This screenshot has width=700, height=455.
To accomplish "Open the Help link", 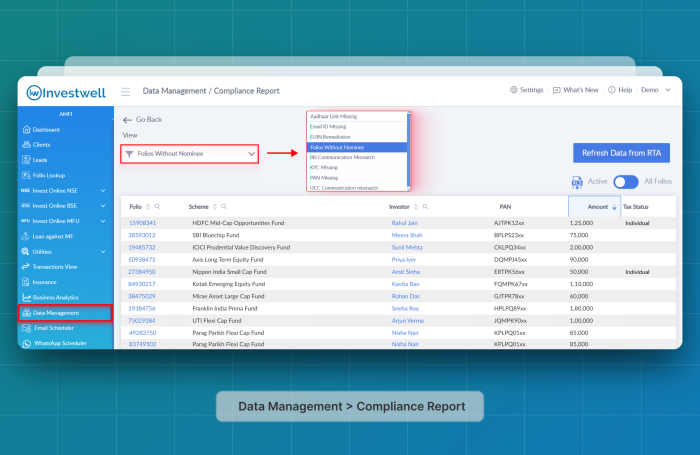I will (620, 90).
